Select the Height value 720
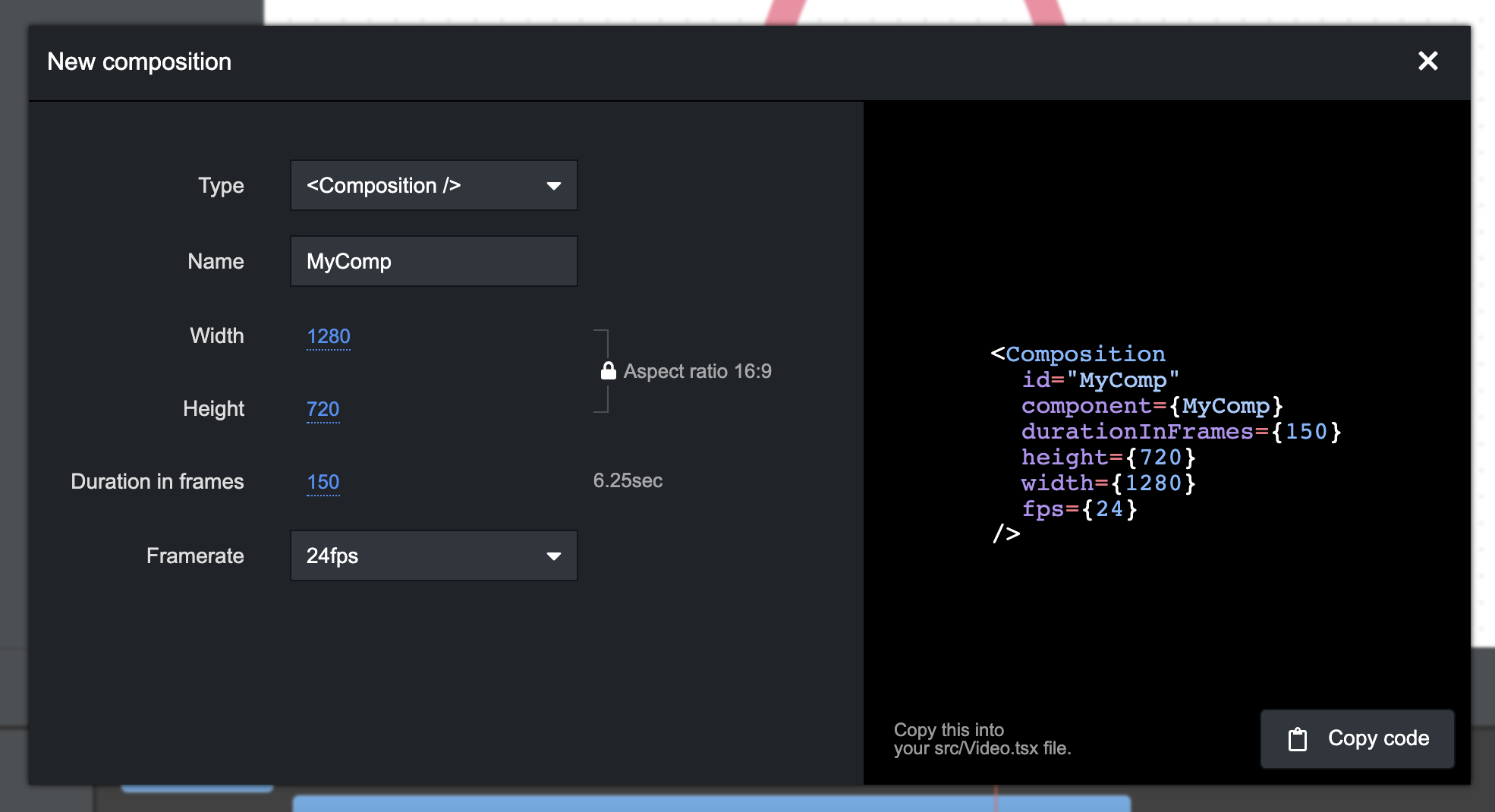Viewport: 1495px width, 812px height. click(x=323, y=409)
